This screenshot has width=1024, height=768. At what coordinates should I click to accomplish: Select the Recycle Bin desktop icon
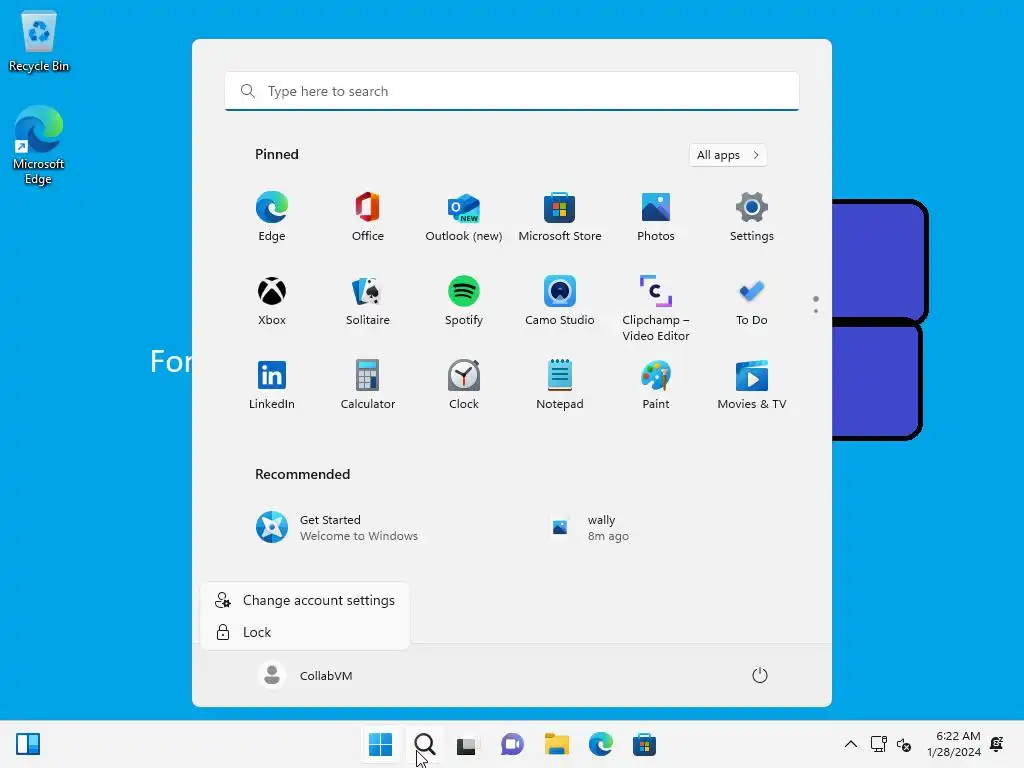(x=39, y=41)
